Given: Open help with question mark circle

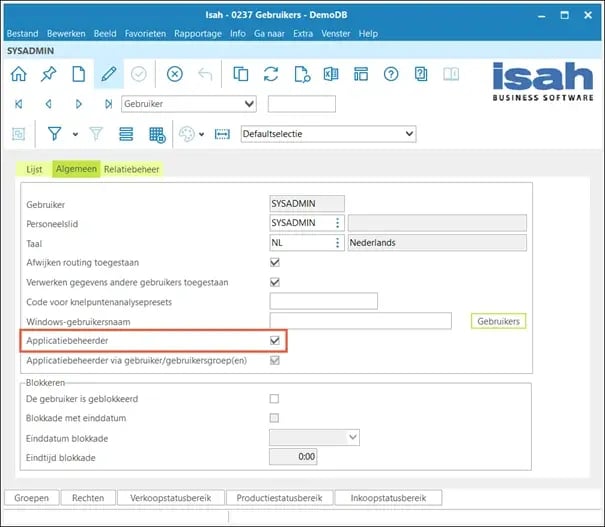Looking at the screenshot, I should (x=391, y=74).
